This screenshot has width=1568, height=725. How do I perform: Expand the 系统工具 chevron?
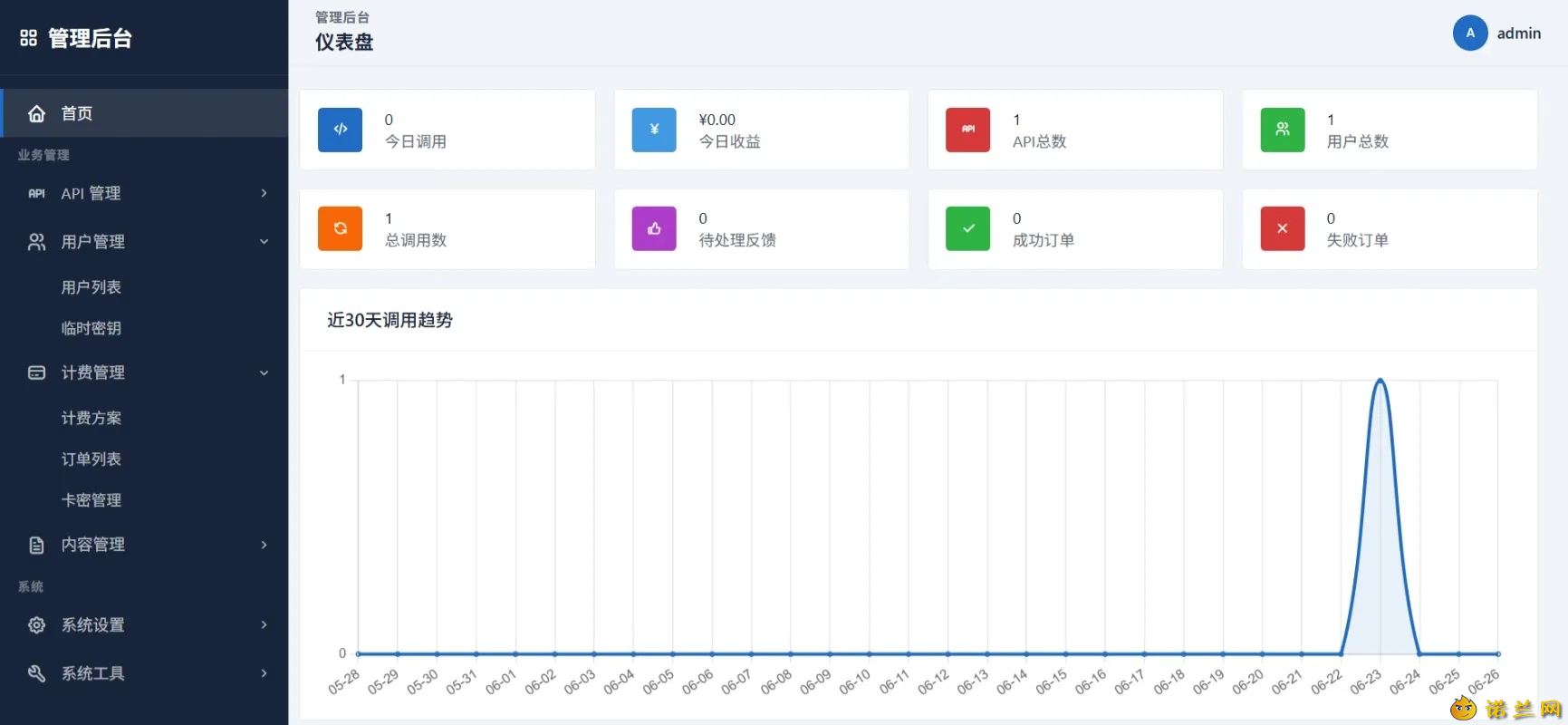point(264,673)
